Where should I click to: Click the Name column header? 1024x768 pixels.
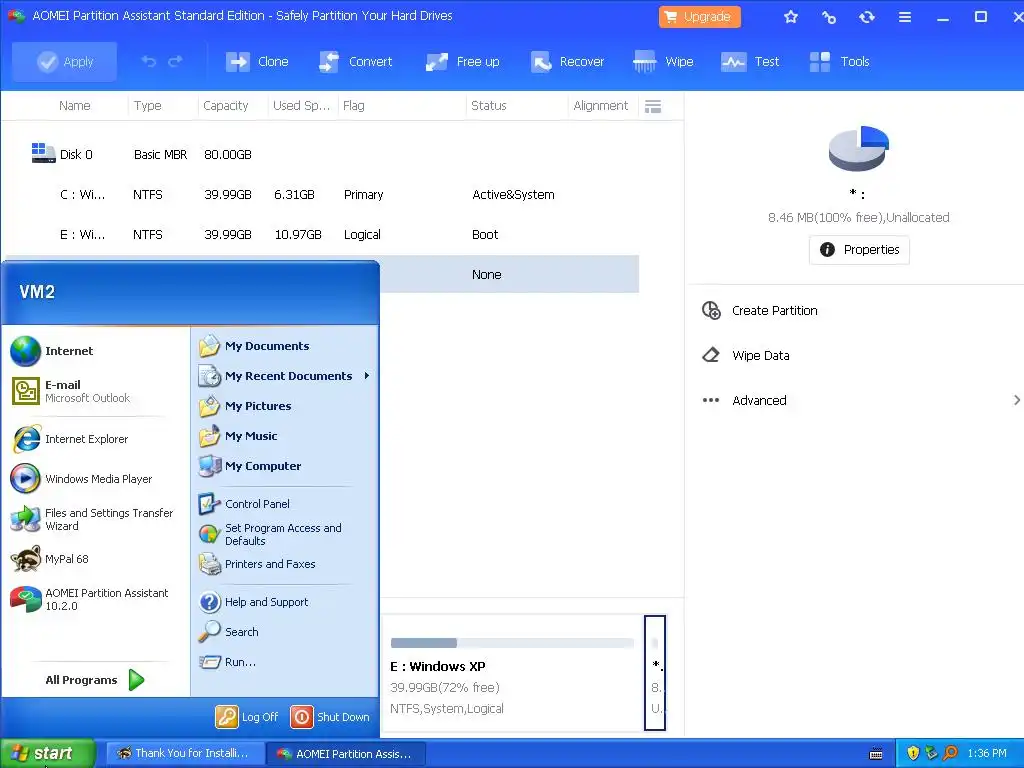click(74, 106)
